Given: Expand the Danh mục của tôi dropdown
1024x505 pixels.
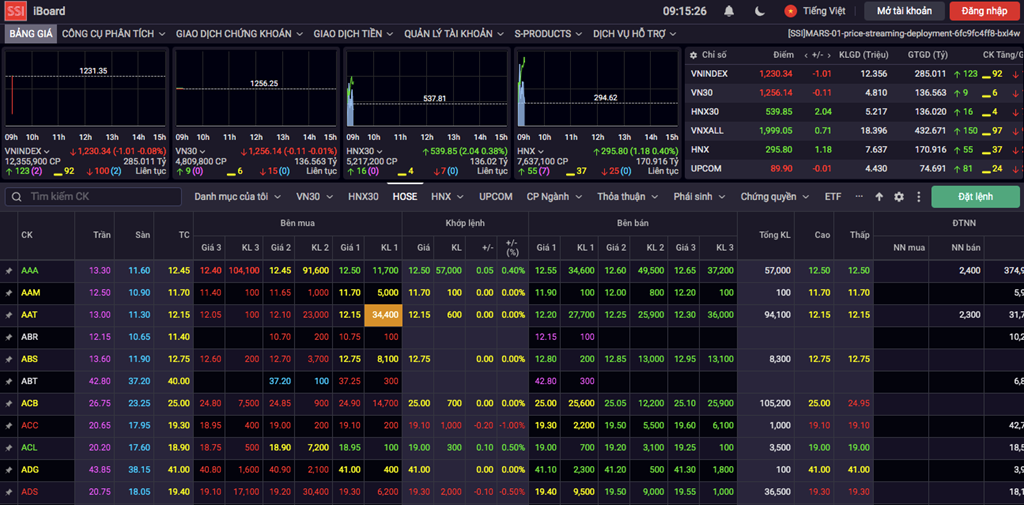Looking at the screenshot, I should (238, 197).
